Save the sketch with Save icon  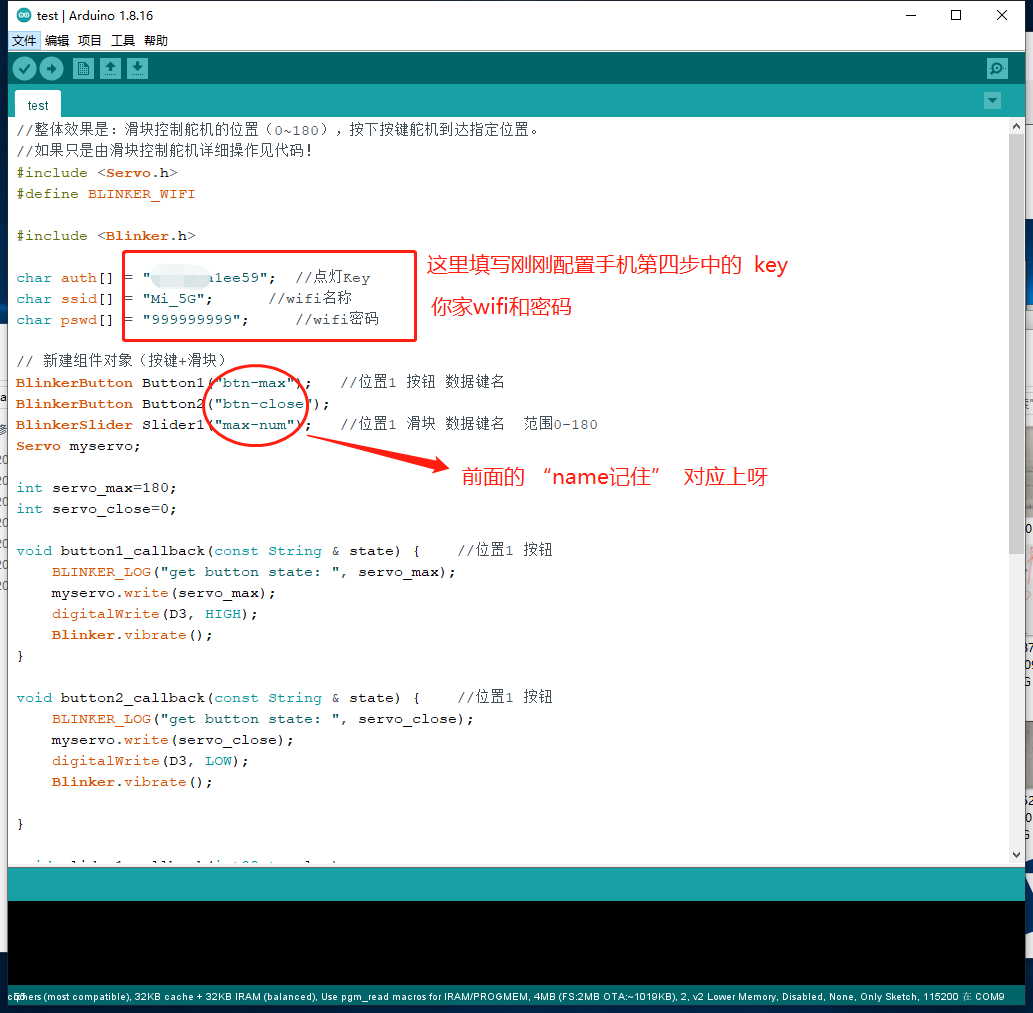137,68
